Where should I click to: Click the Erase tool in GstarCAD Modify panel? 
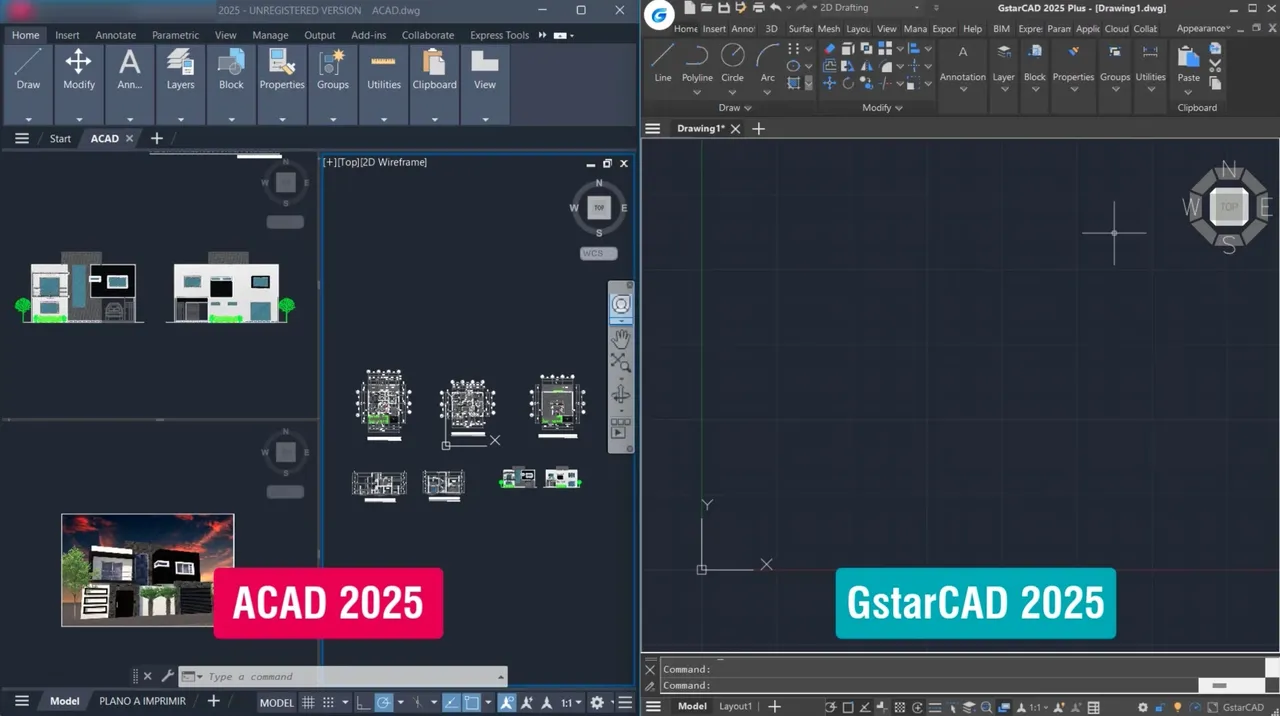pyautogui.click(x=829, y=48)
